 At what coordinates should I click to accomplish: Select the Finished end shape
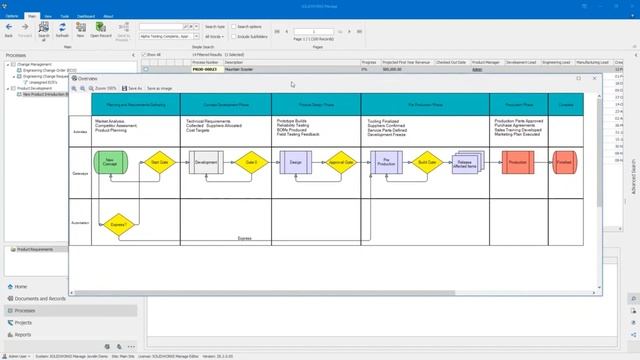pyautogui.click(x=564, y=162)
